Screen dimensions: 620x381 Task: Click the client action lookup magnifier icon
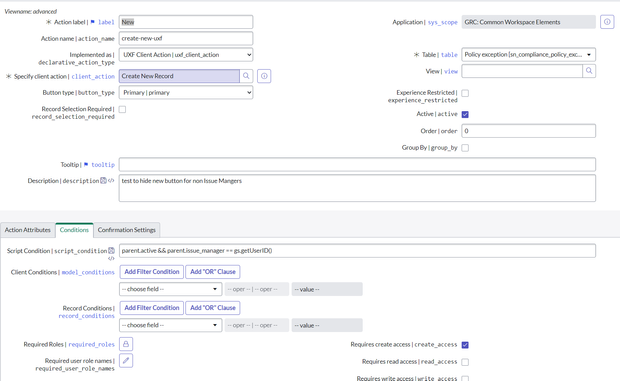click(x=246, y=76)
